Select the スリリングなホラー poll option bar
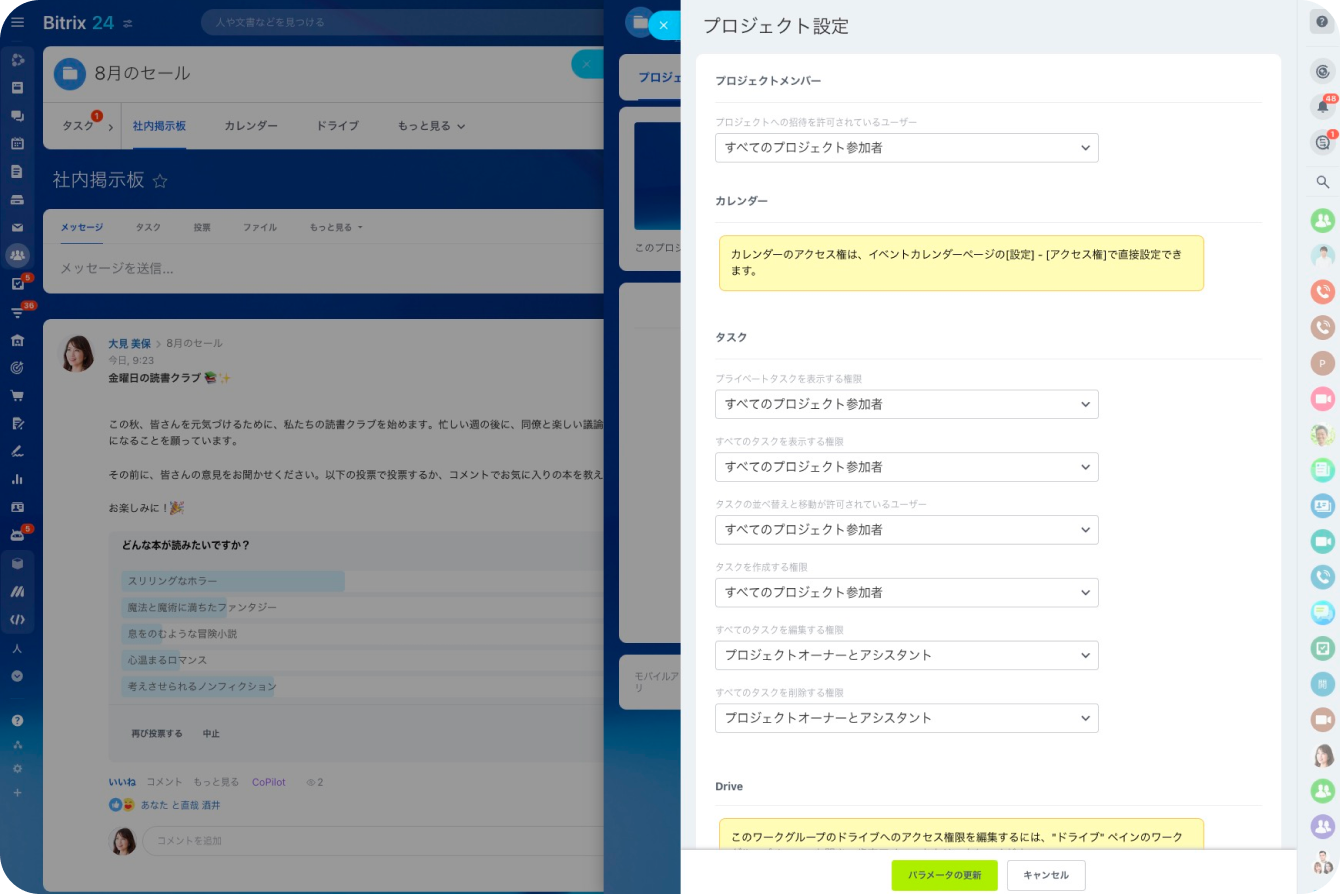The width and height of the screenshot is (1340, 894). [234, 581]
